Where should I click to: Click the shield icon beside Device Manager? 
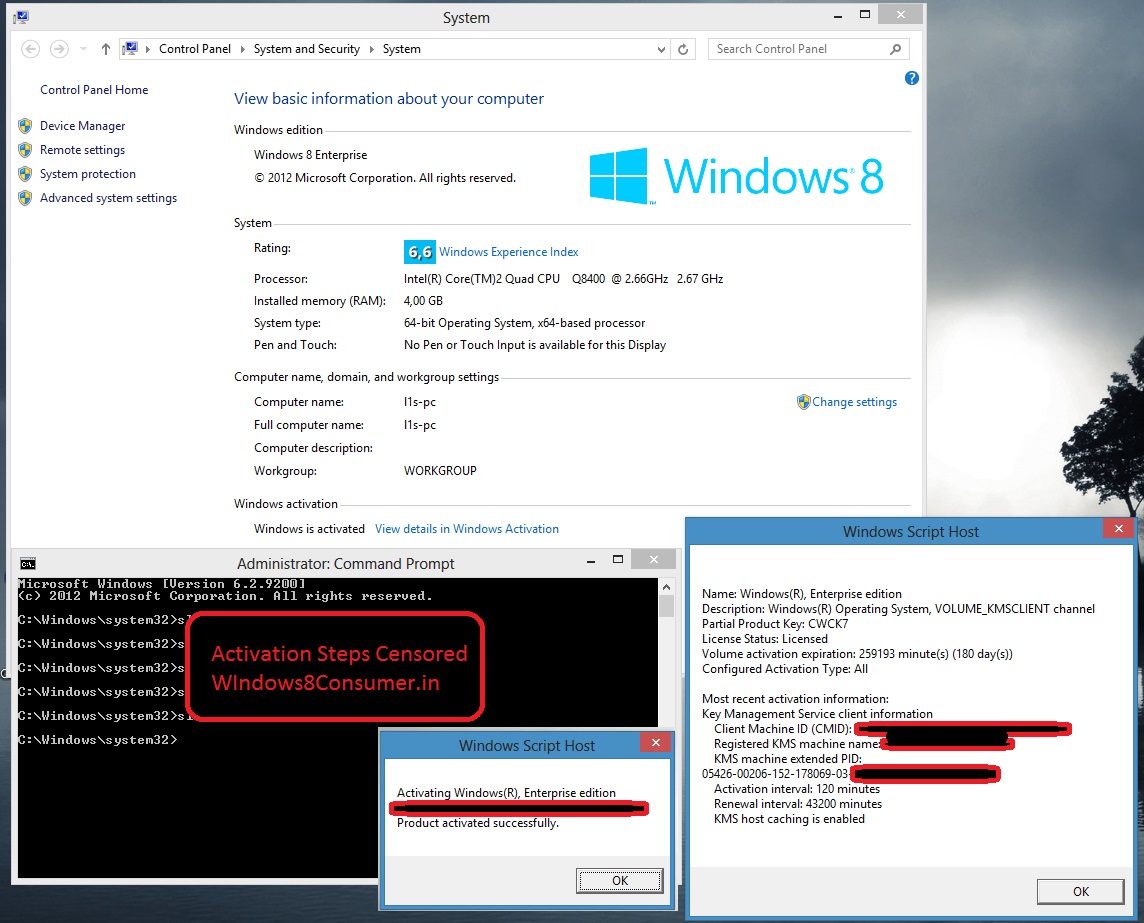pos(25,126)
